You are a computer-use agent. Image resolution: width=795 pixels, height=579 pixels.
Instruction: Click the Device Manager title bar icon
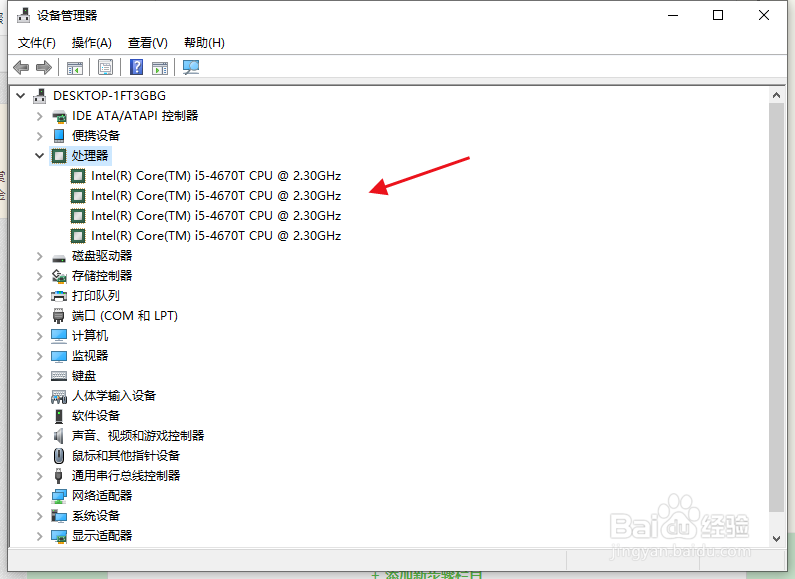point(23,15)
